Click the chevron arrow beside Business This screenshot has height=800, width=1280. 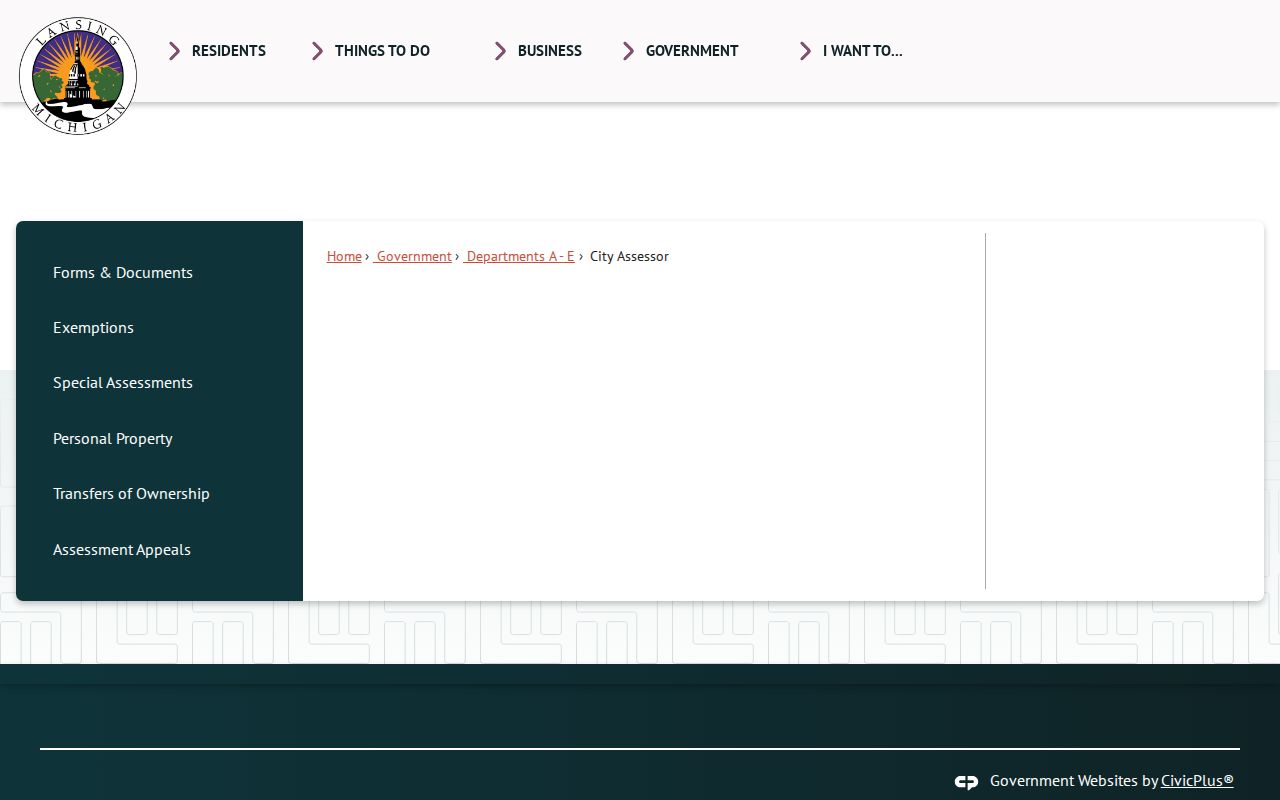click(x=500, y=51)
